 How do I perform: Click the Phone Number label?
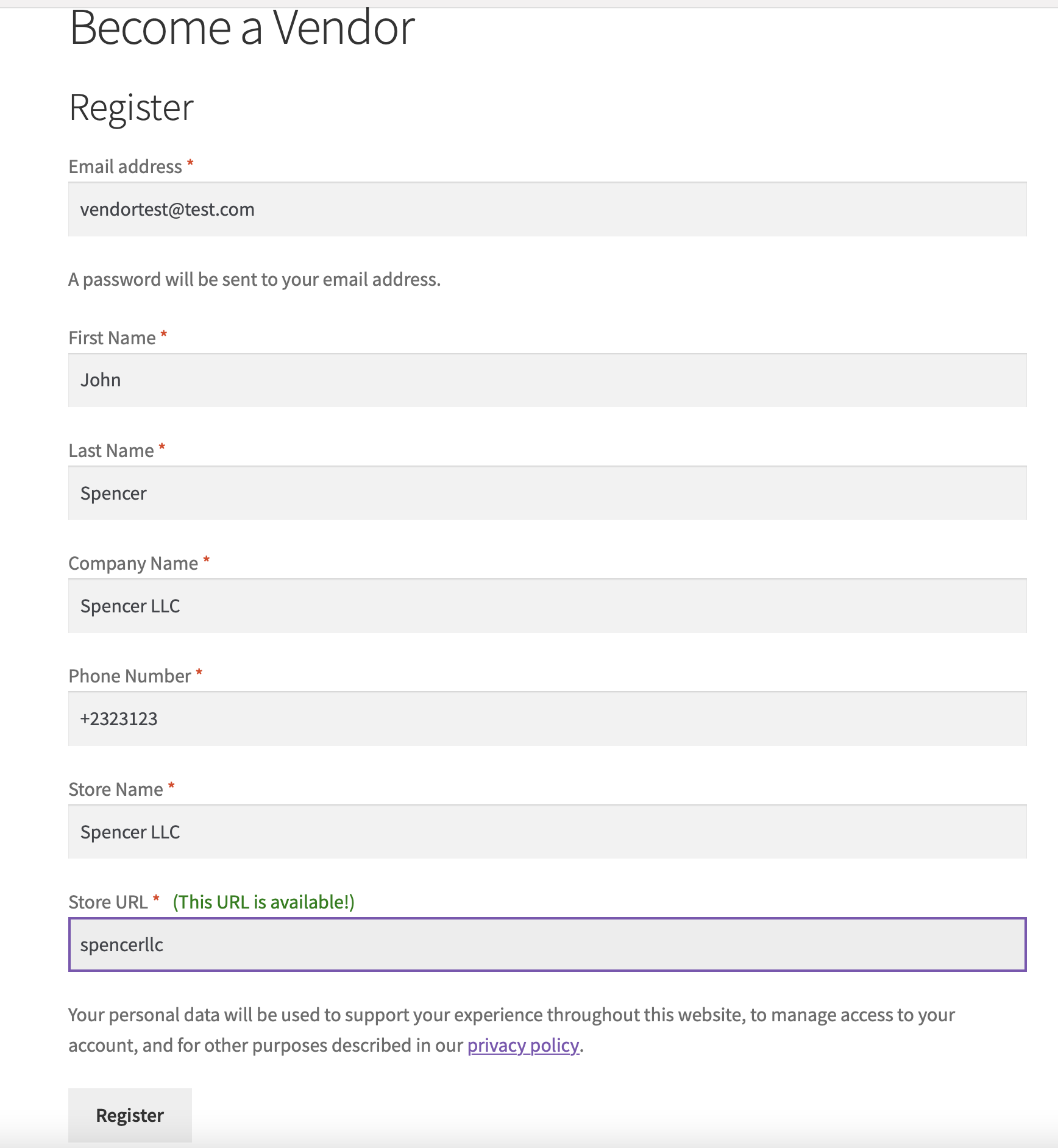130,676
